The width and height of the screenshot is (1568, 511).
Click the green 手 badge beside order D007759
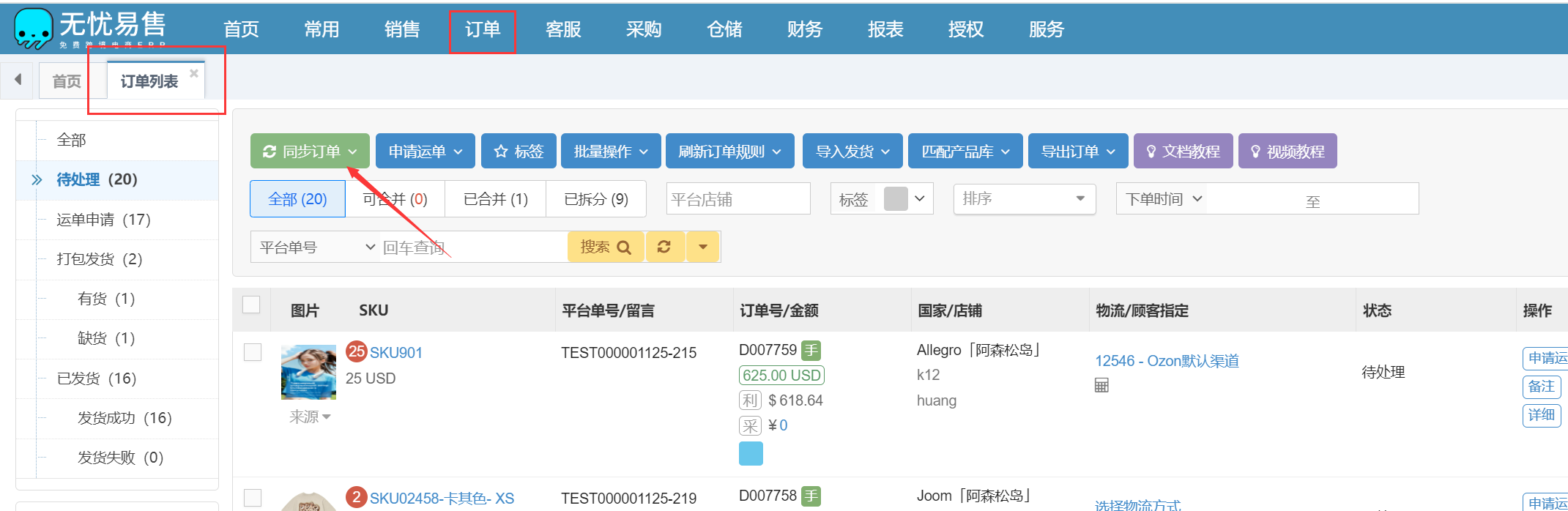click(811, 351)
